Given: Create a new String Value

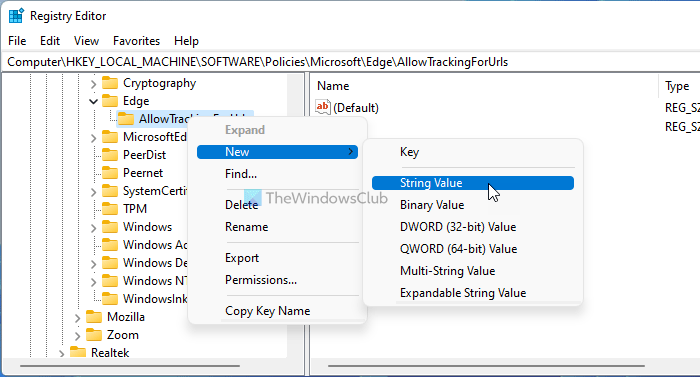Looking at the screenshot, I should [473, 183].
